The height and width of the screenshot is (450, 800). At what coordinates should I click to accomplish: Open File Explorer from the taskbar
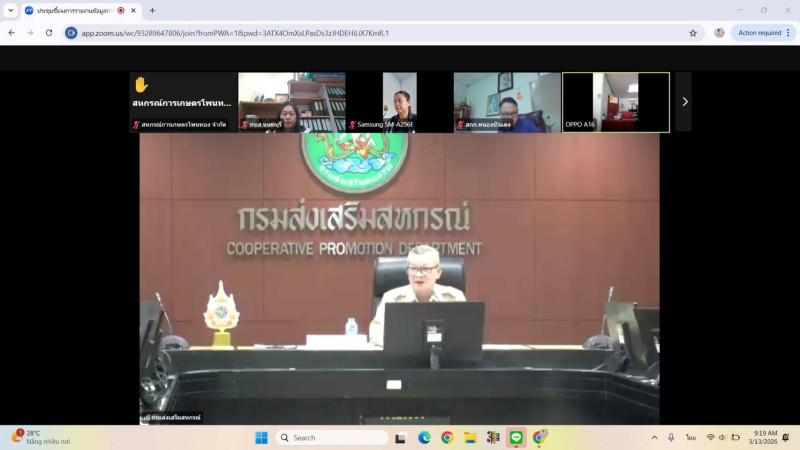470,438
